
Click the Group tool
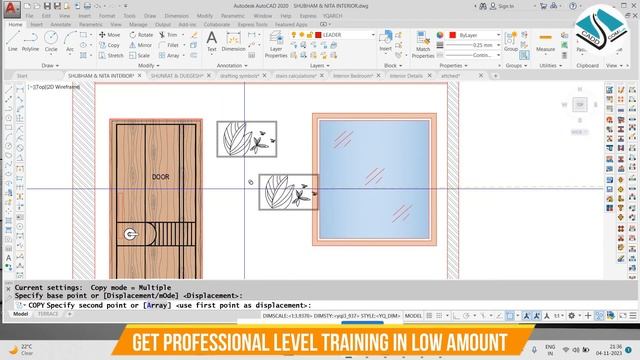click(510, 41)
